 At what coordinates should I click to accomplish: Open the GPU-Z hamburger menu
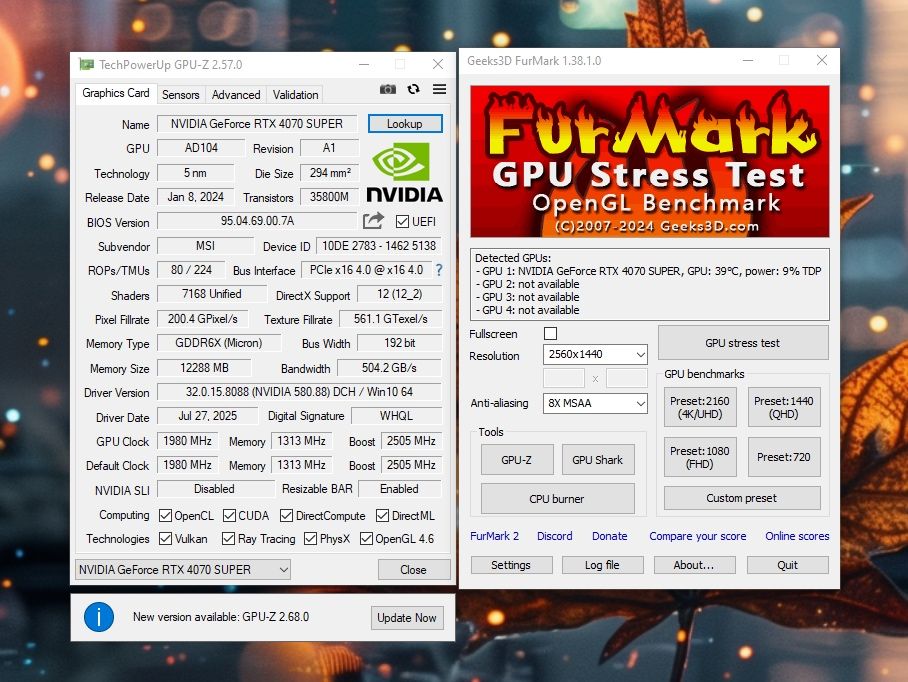440,89
